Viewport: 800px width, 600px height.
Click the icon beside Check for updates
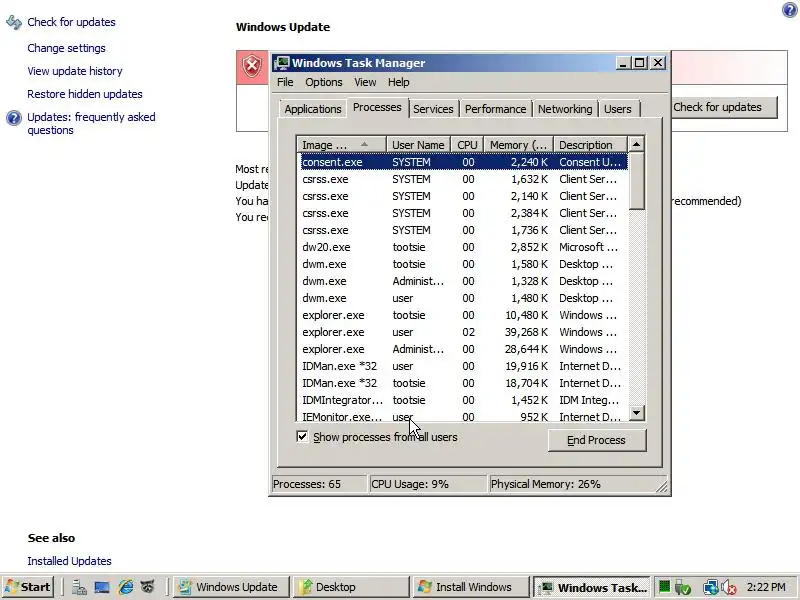click(x=14, y=22)
